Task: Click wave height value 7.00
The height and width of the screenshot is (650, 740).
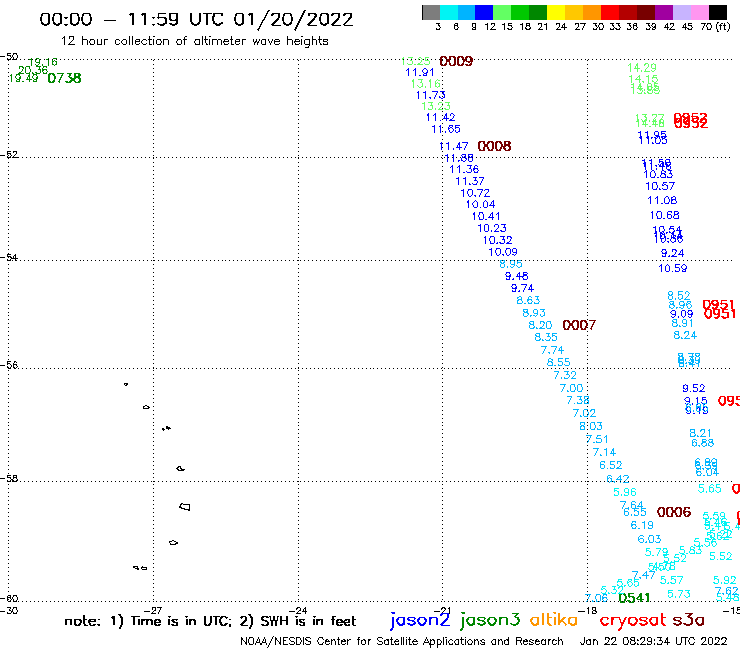Action: [x=572, y=388]
